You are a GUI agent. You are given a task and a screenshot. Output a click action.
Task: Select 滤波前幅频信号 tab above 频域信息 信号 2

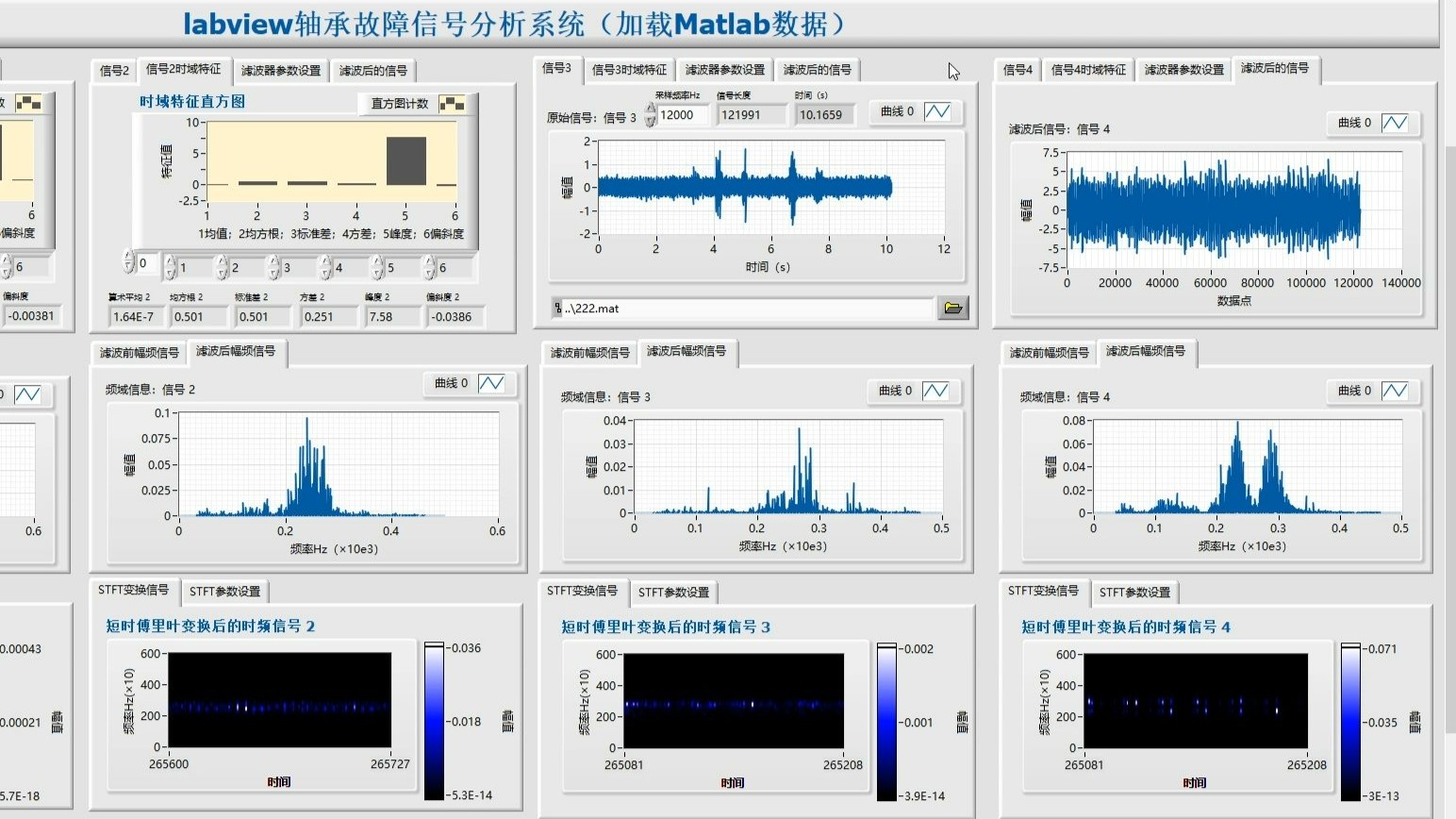click(140, 353)
